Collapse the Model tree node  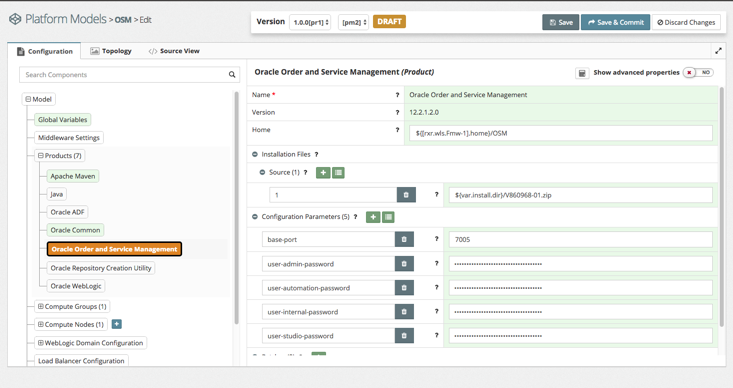coord(28,99)
